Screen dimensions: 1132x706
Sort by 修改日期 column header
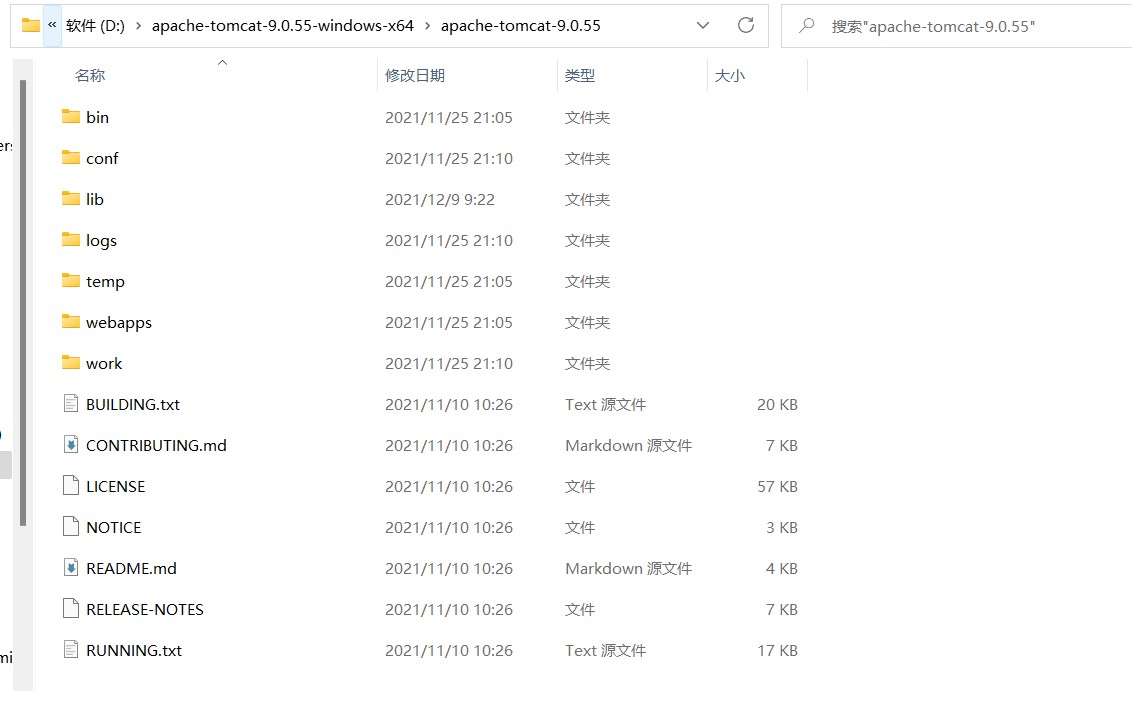point(415,75)
